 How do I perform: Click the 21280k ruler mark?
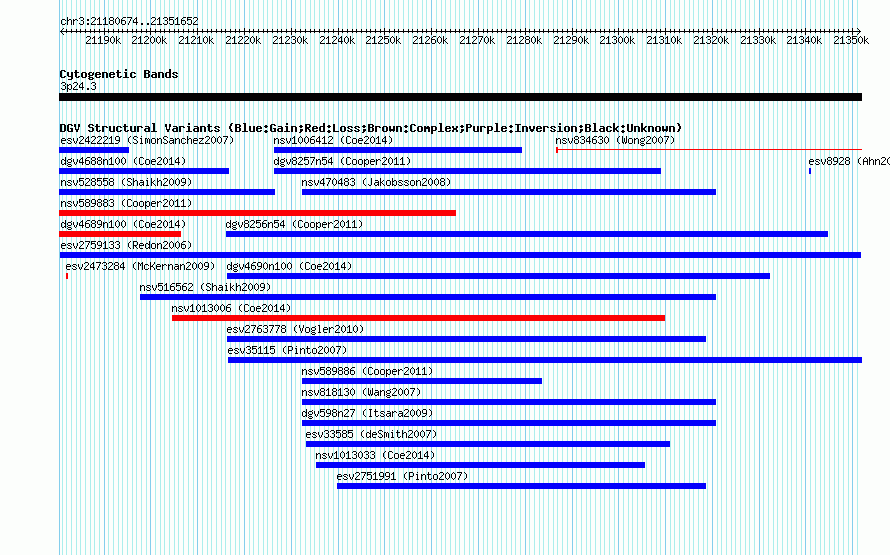(x=524, y=40)
